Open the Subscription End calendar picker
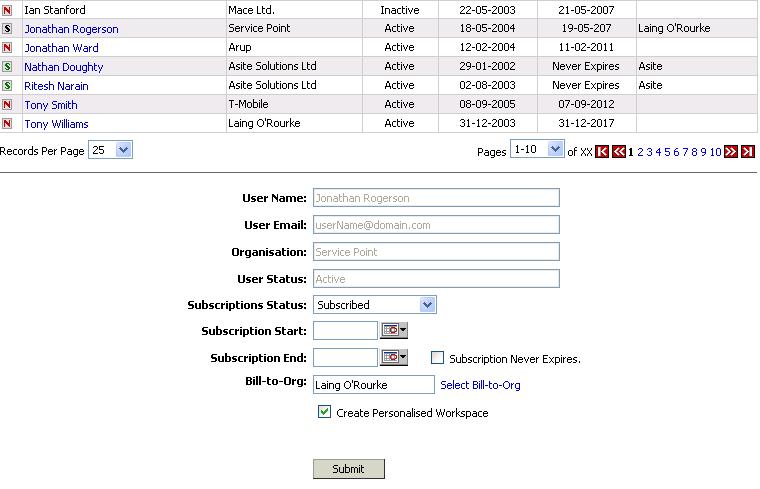 tap(394, 358)
